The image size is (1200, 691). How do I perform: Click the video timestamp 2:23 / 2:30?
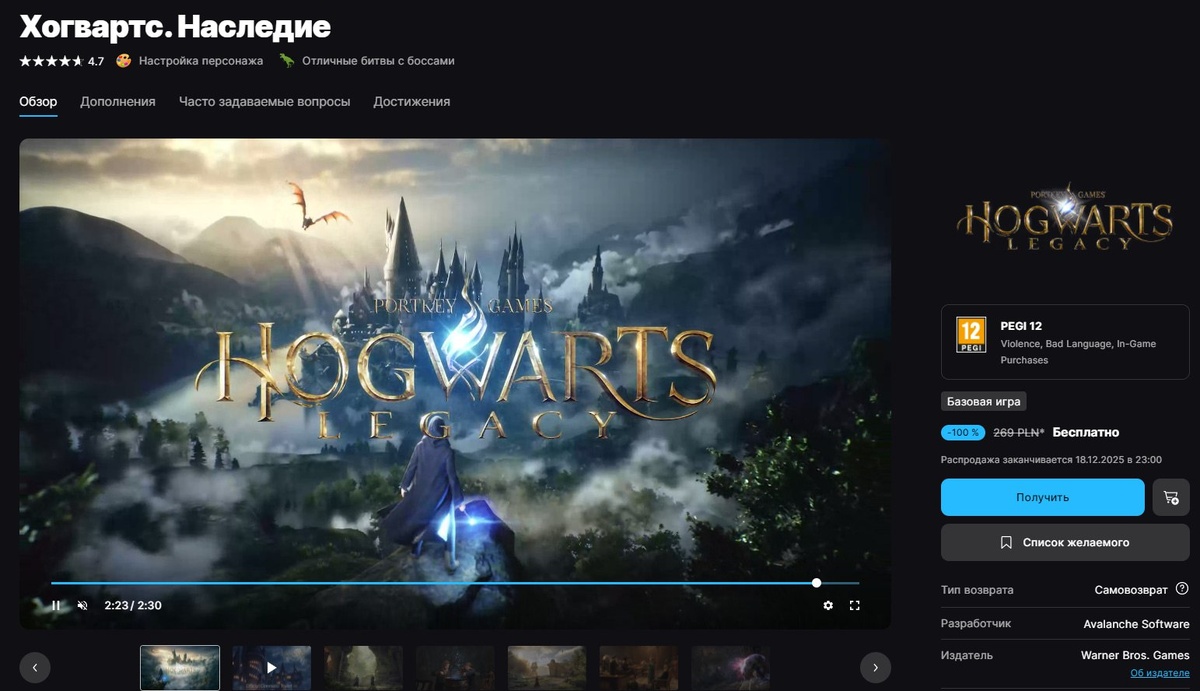point(133,605)
